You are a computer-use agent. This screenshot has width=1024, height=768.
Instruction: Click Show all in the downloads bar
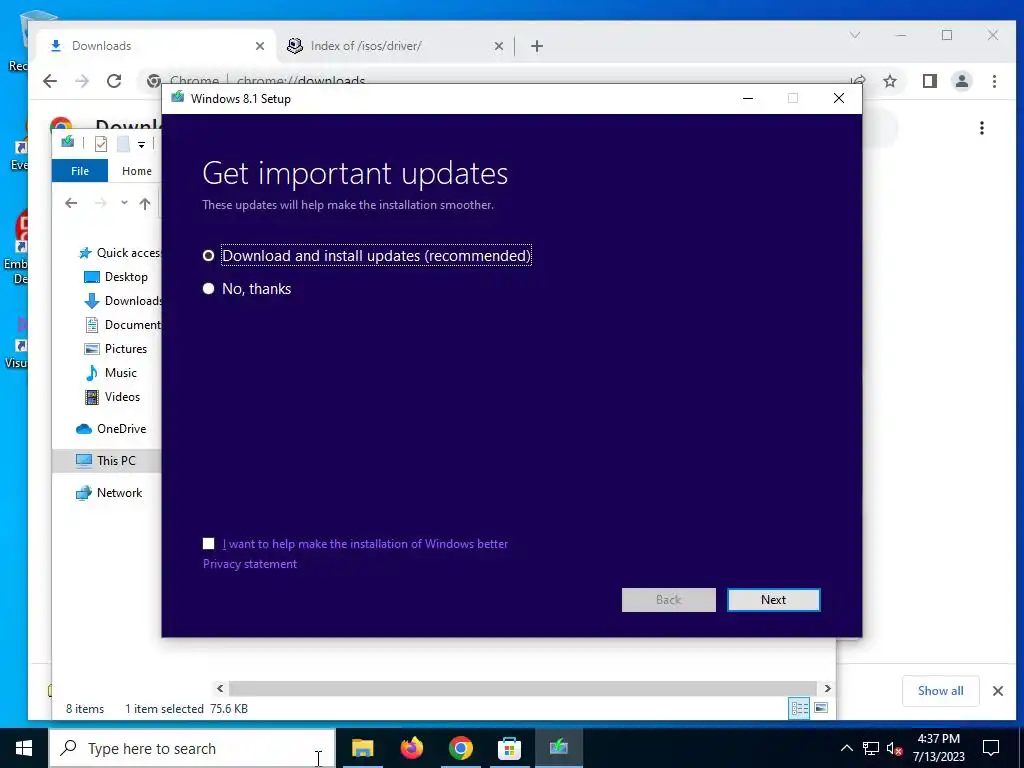tap(940, 690)
